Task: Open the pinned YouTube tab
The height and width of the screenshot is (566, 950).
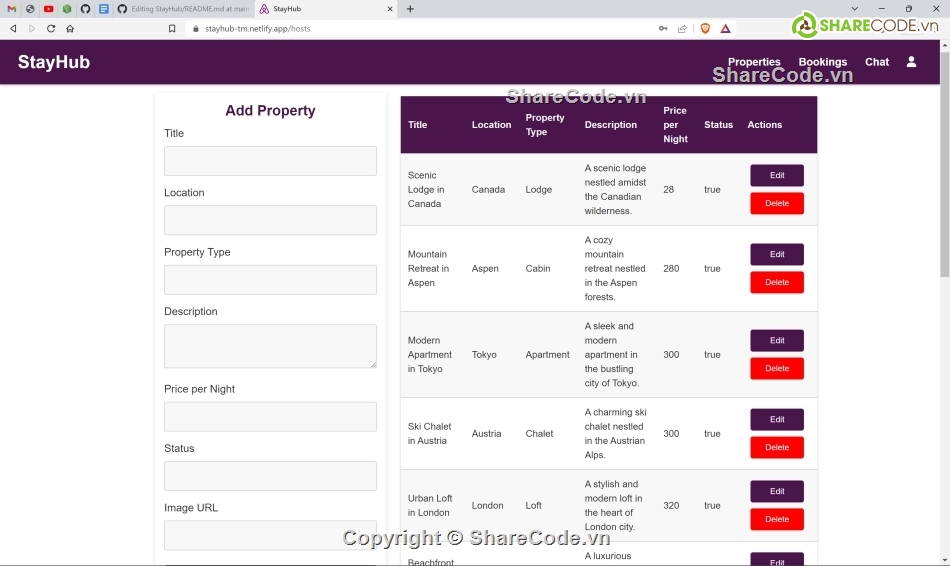Action: tap(48, 9)
